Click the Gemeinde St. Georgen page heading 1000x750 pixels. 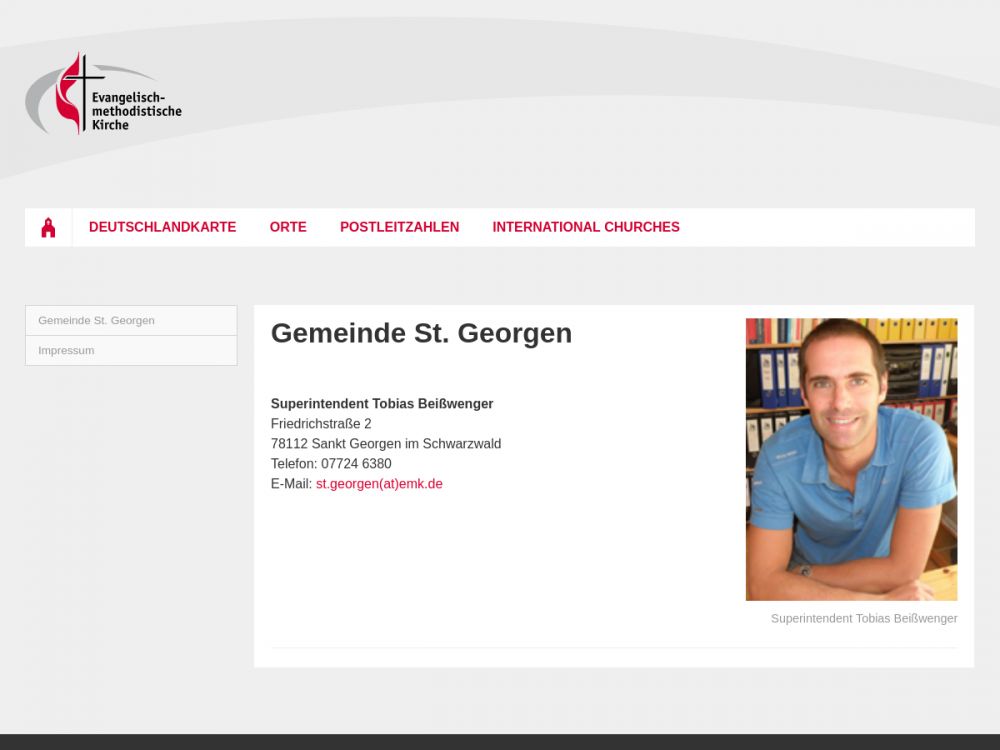(x=422, y=334)
